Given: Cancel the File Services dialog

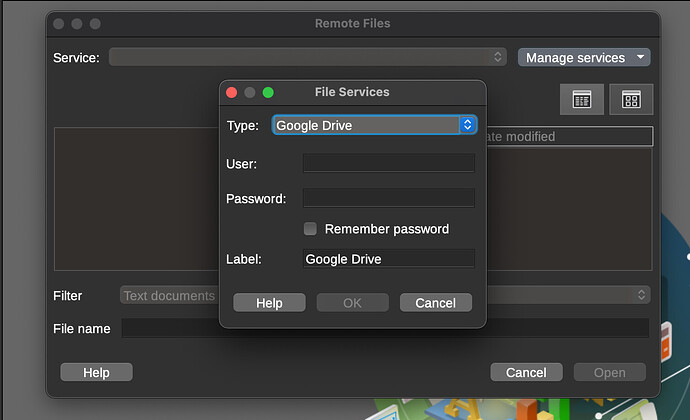Looking at the screenshot, I should 436,303.
